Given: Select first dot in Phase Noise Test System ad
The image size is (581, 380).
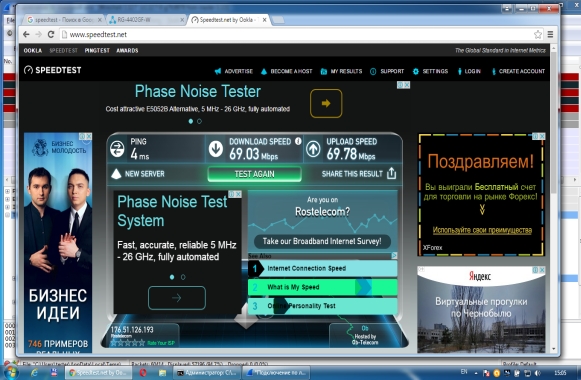Looking at the screenshot, I should (172, 277).
